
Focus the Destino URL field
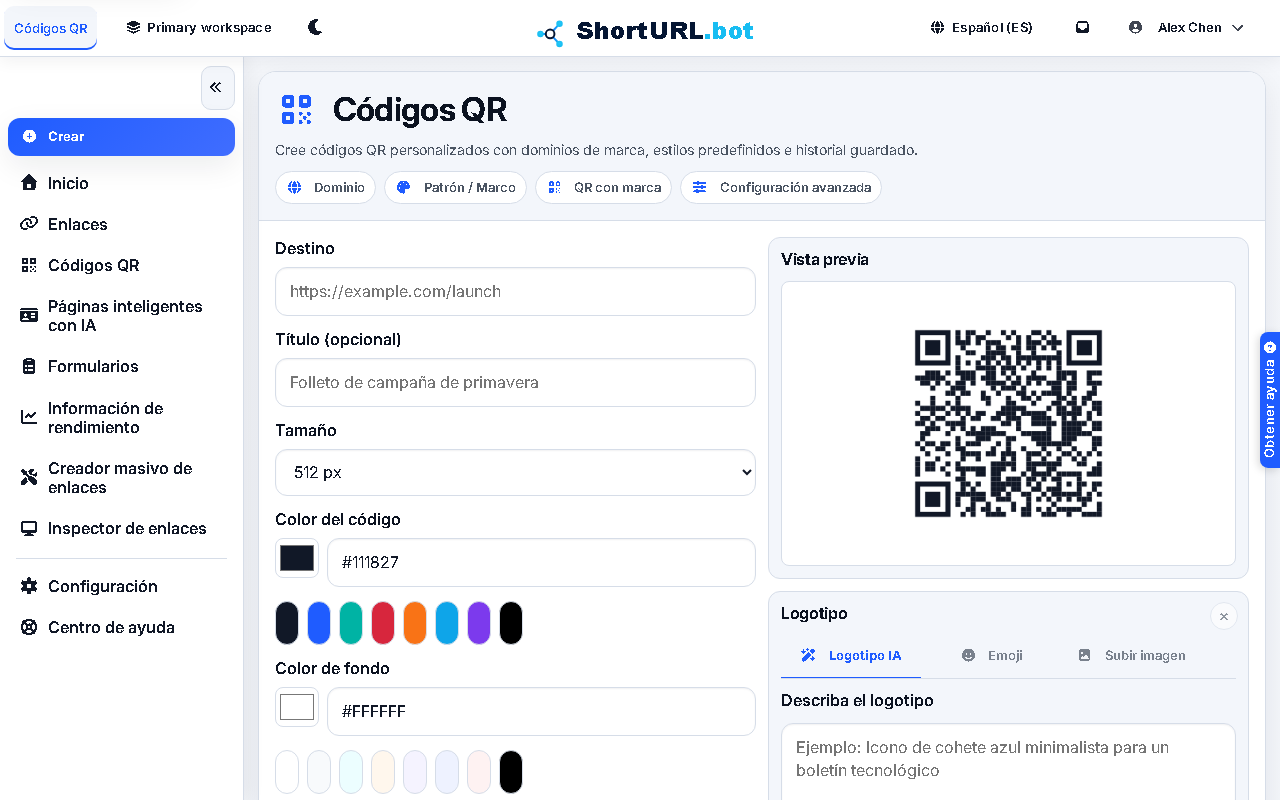coord(515,291)
